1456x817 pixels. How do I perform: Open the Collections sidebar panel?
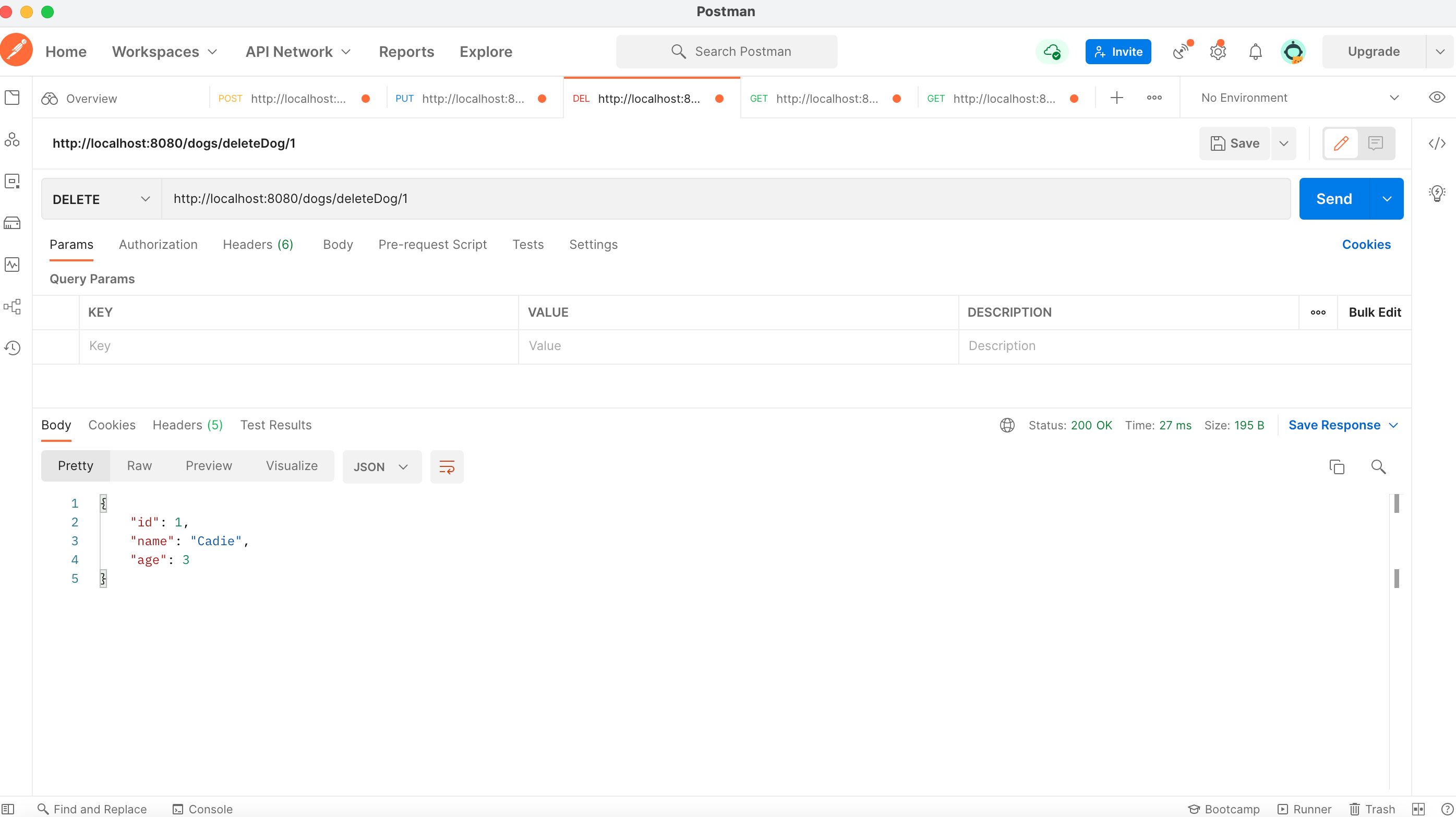pyautogui.click(x=12, y=97)
